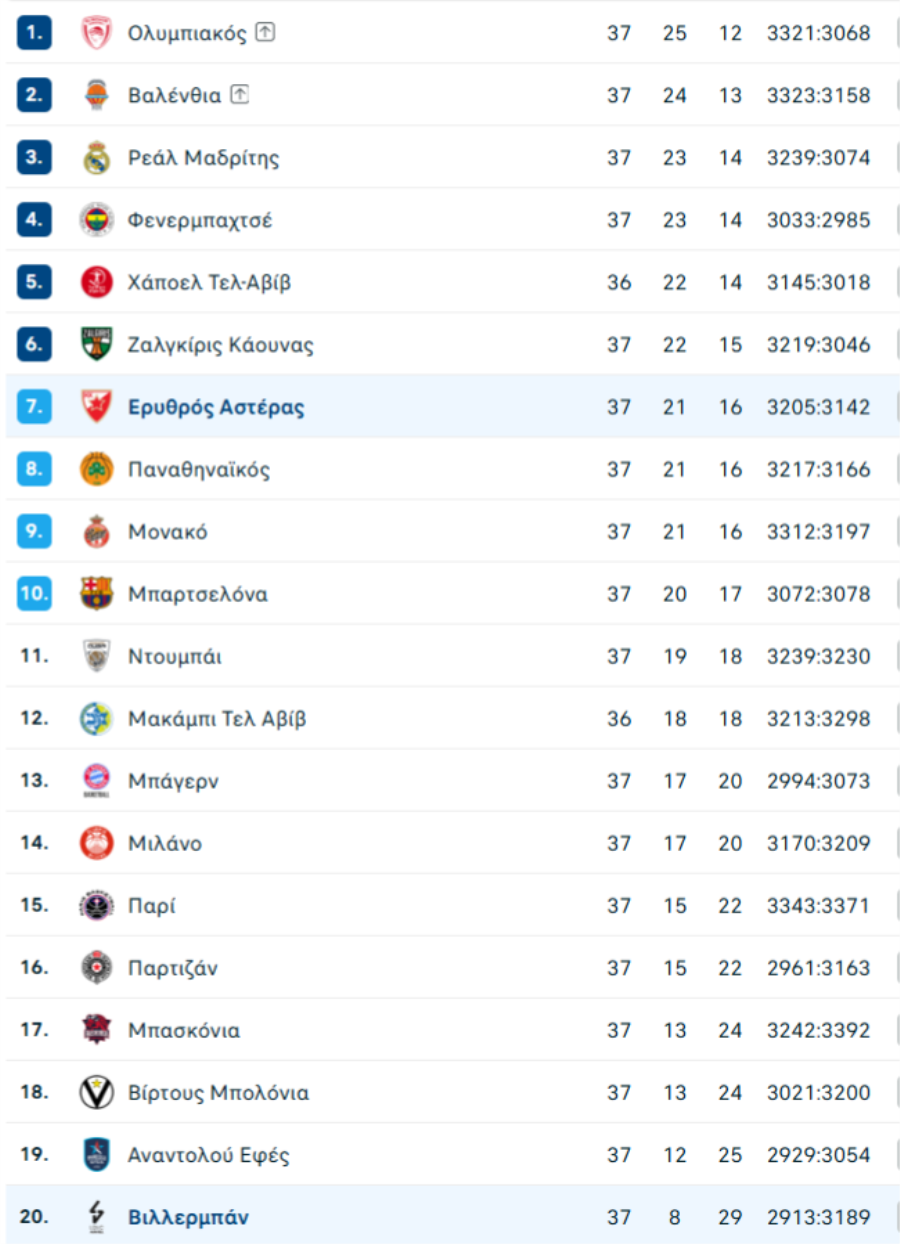Click the rank 1 position badge

click(x=34, y=33)
